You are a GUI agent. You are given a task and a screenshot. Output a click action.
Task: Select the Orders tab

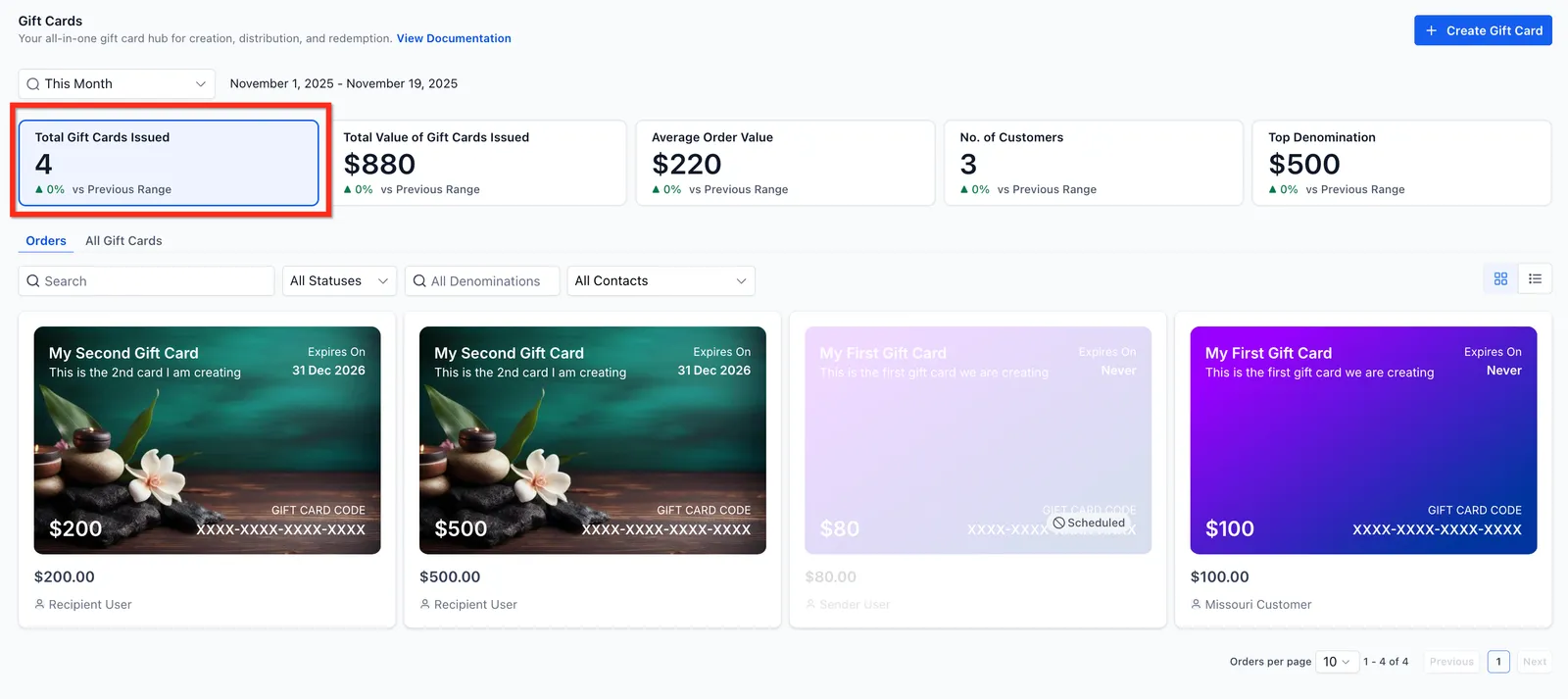pos(46,241)
